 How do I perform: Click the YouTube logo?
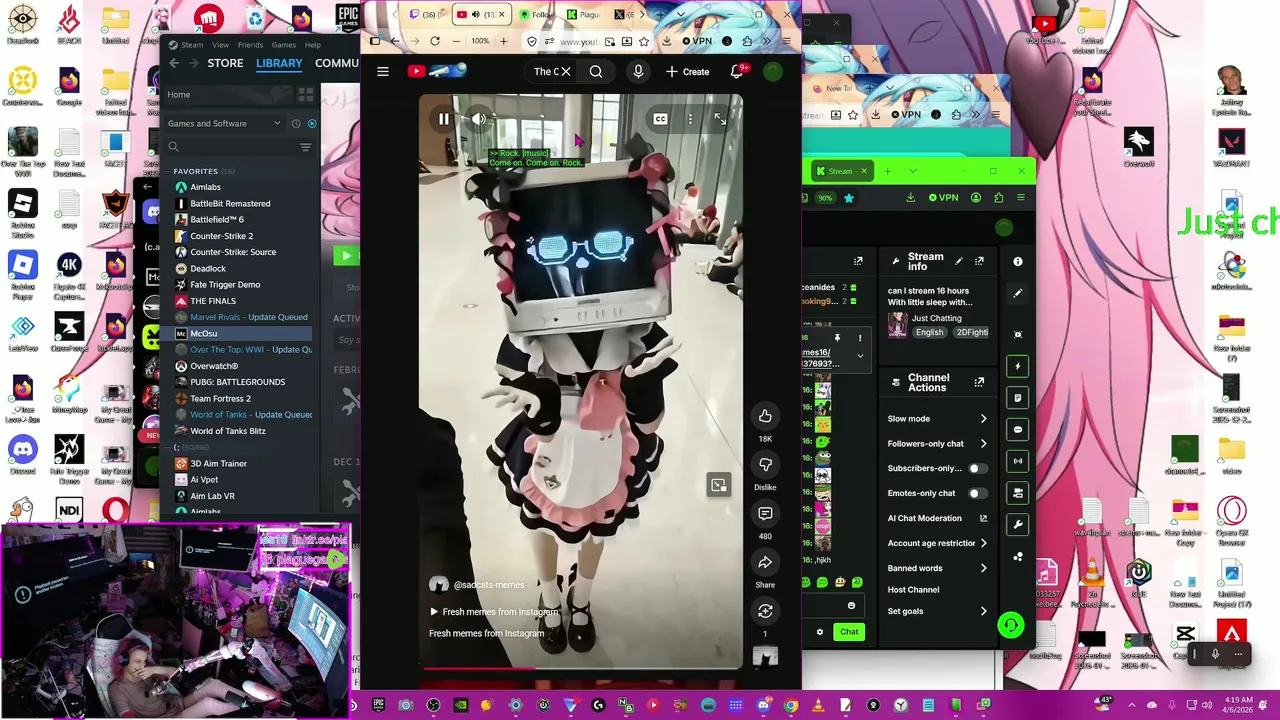click(437, 71)
